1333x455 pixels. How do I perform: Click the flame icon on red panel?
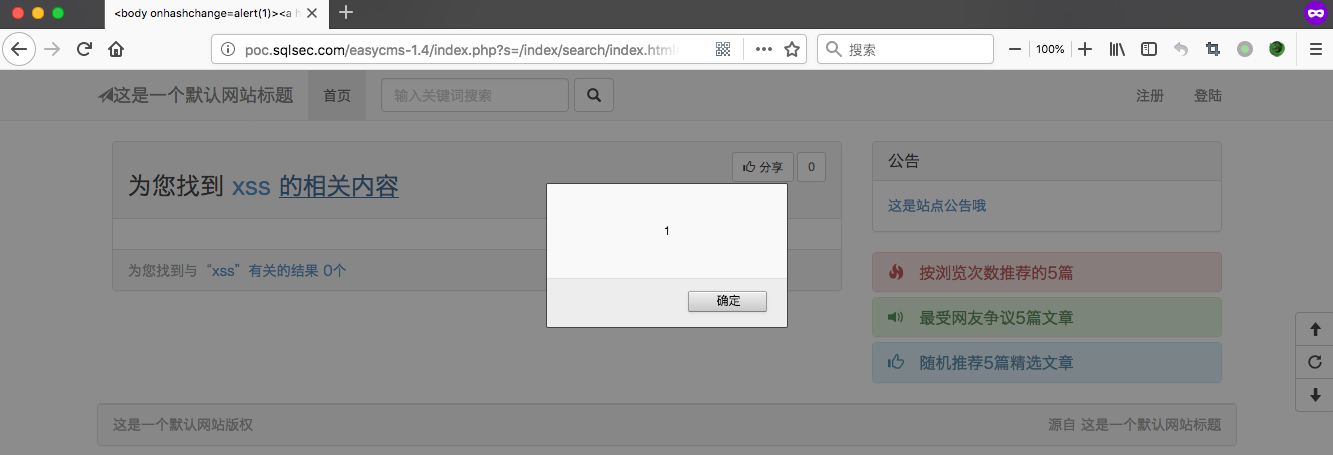(896, 272)
